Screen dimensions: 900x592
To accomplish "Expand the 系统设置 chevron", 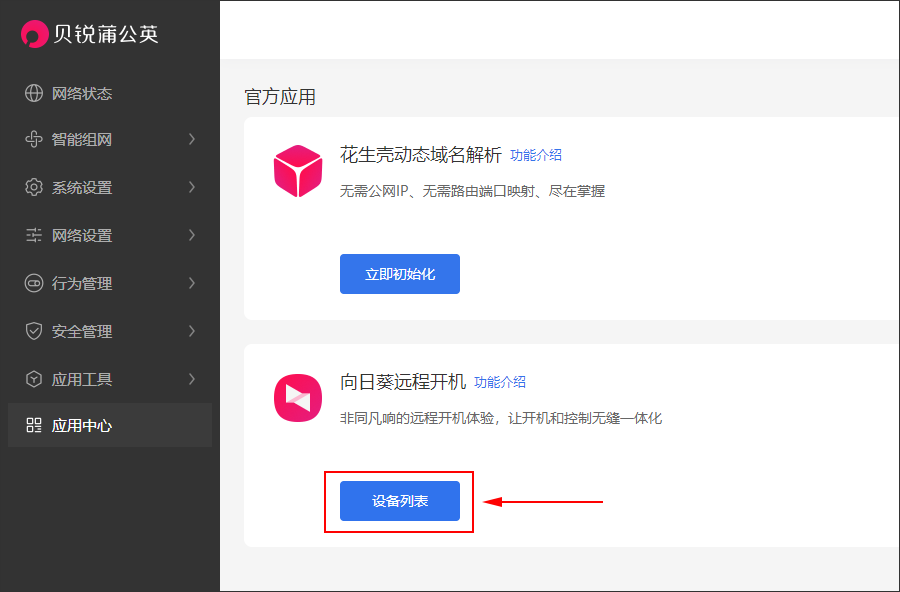I will pyautogui.click(x=192, y=187).
